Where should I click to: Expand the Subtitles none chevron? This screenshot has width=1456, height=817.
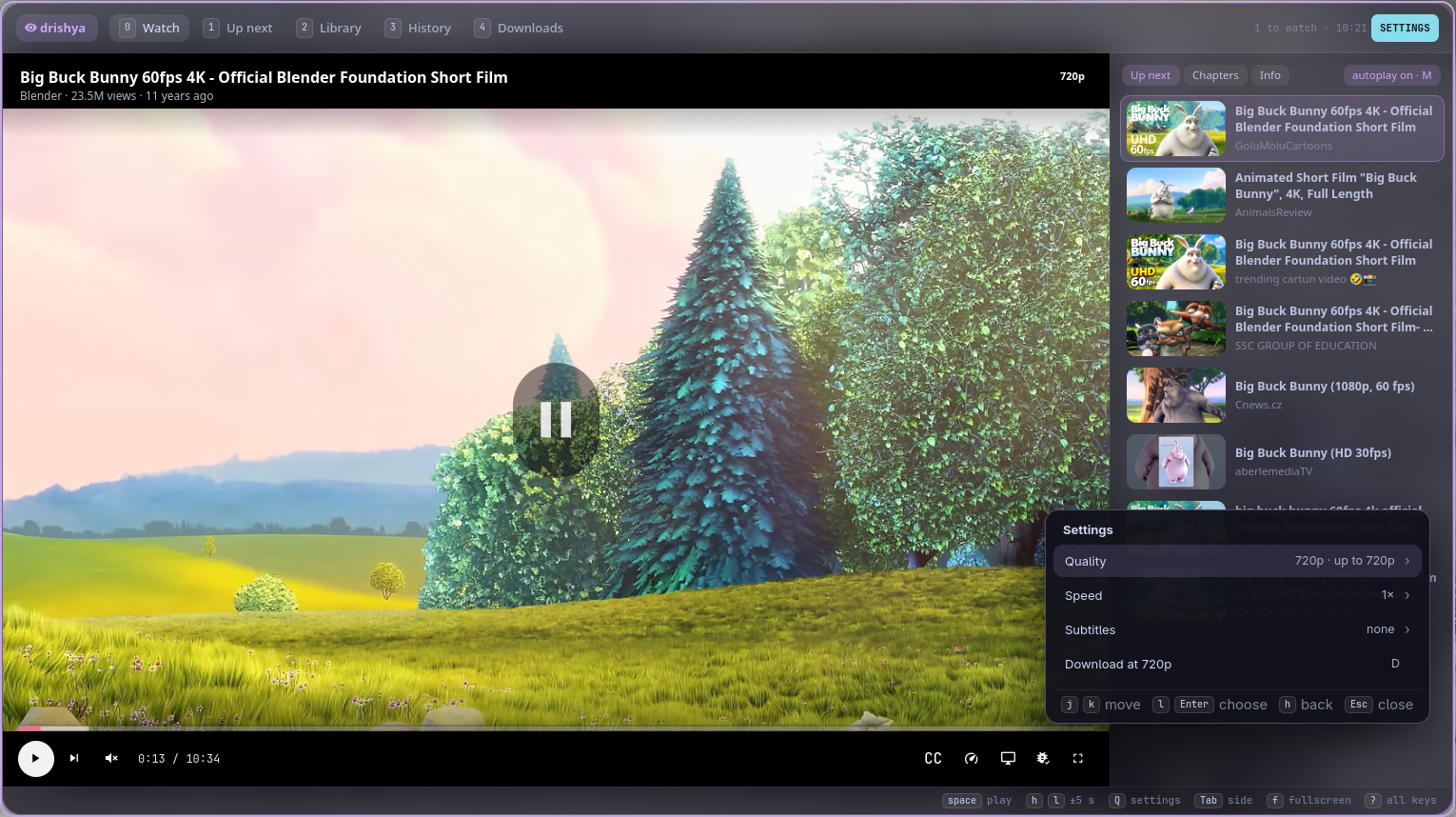1407,629
